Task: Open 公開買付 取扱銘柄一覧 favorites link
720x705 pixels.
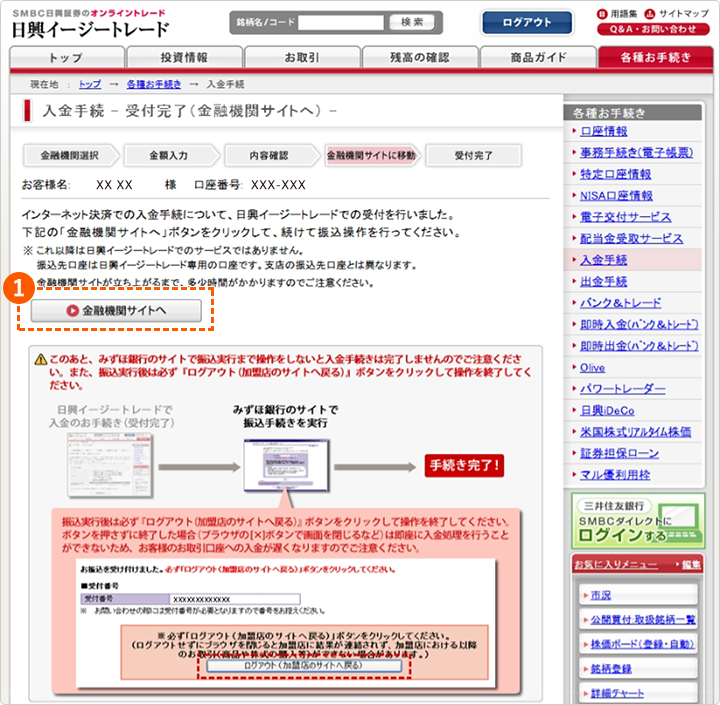Action: [x=643, y=620]
